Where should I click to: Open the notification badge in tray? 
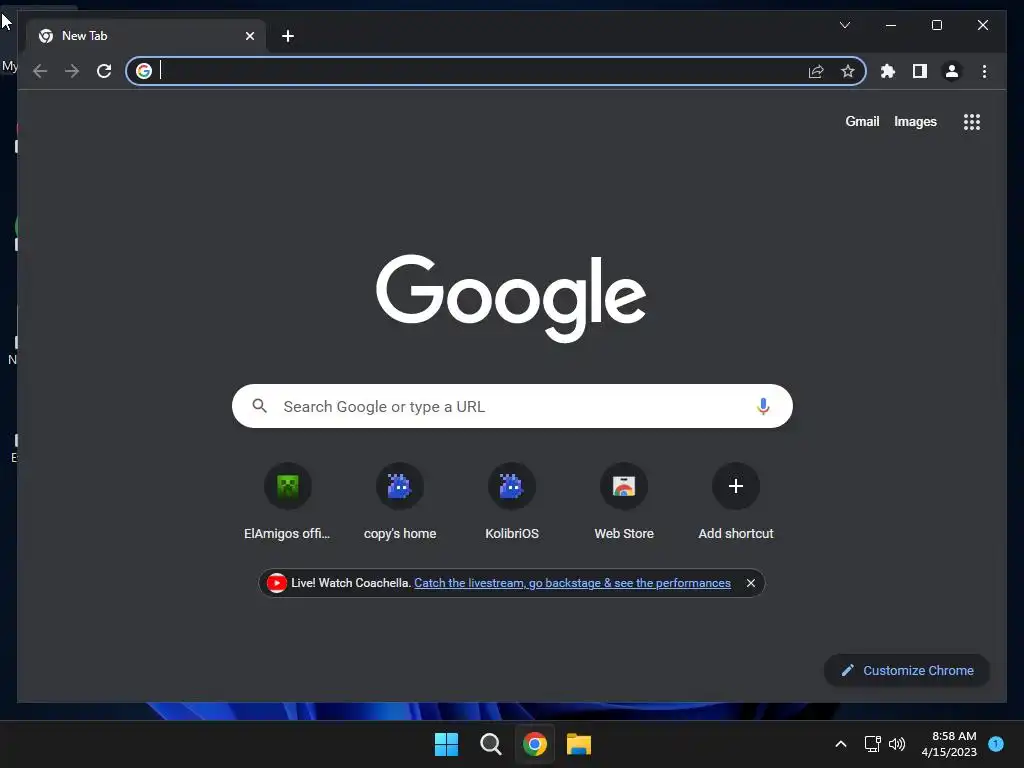(996, 743)
